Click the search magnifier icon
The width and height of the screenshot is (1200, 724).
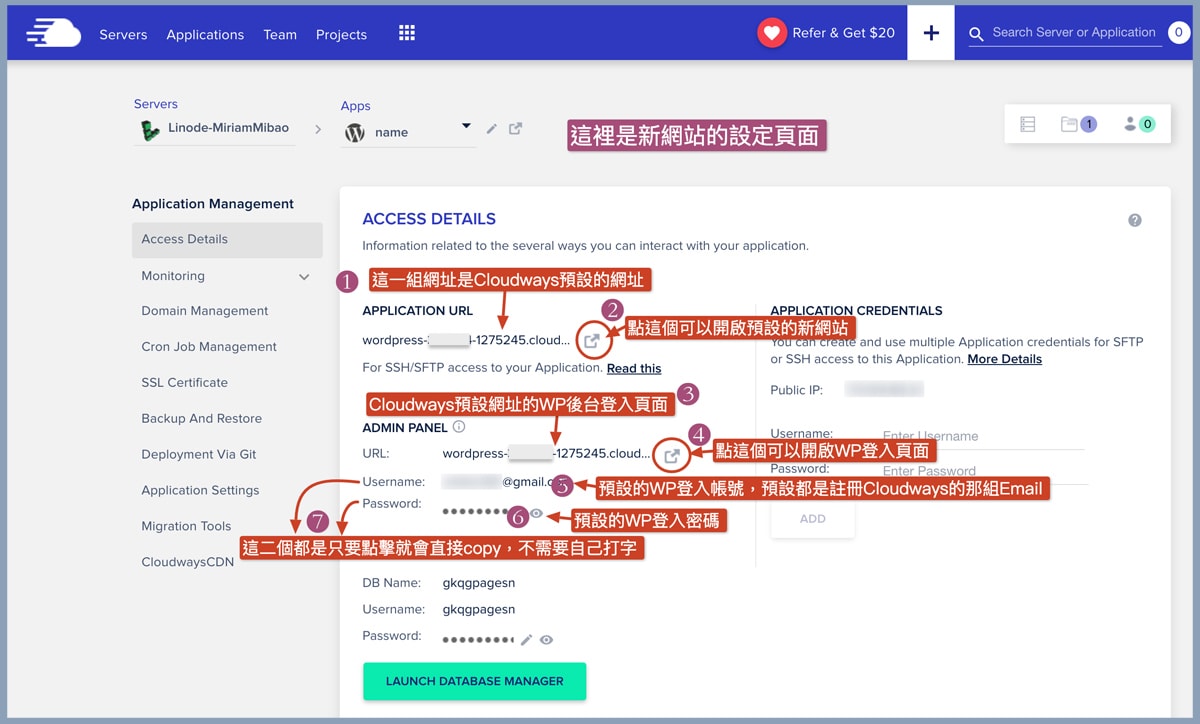(976, 34)
